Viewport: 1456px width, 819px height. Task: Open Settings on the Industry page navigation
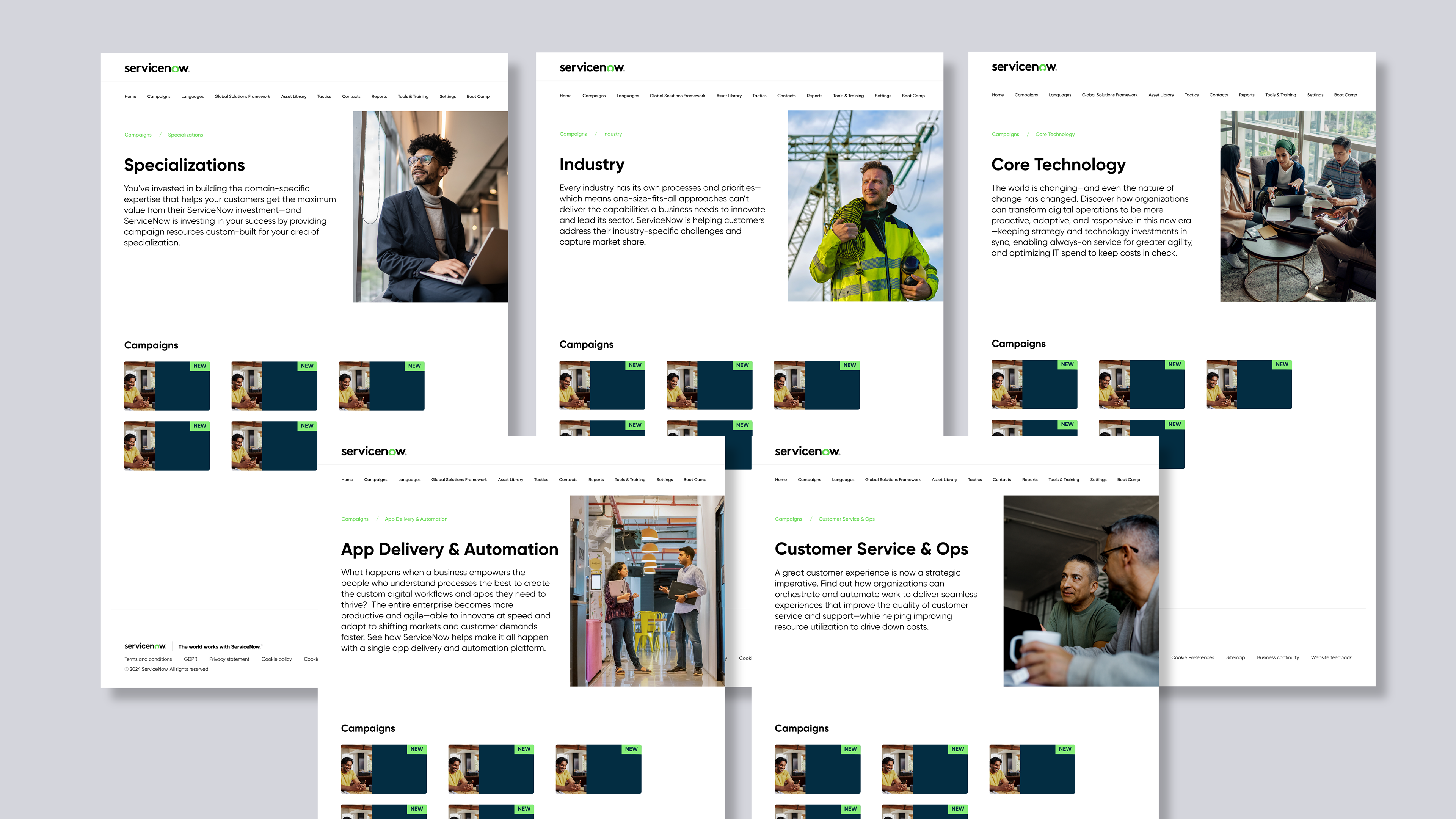pos(883,96)
